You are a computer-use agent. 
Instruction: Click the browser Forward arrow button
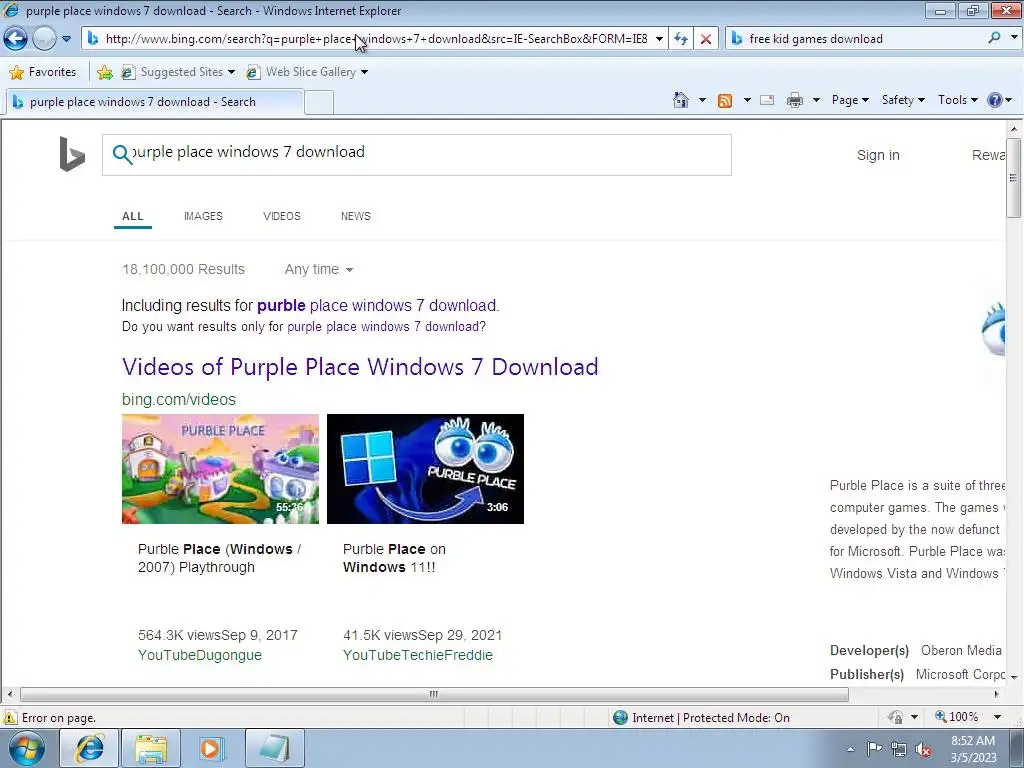tap(44, 39)
